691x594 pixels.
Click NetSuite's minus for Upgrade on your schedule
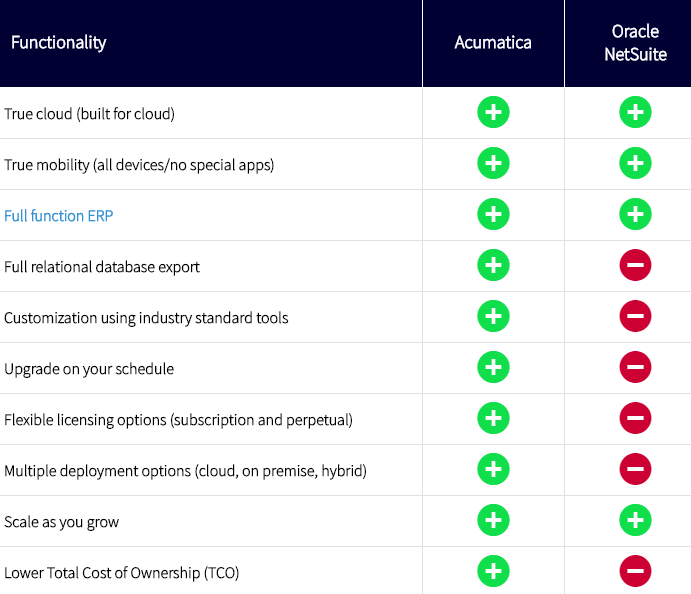coord(635,368)
